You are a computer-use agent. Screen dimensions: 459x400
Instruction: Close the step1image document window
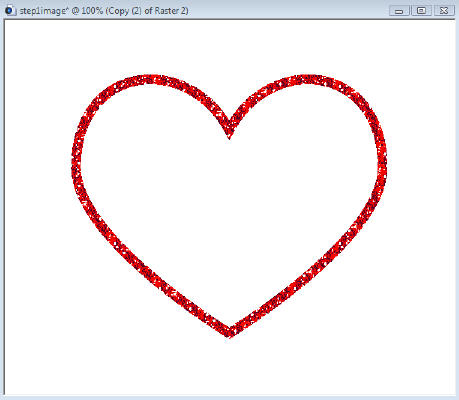[x=443, y=11]
